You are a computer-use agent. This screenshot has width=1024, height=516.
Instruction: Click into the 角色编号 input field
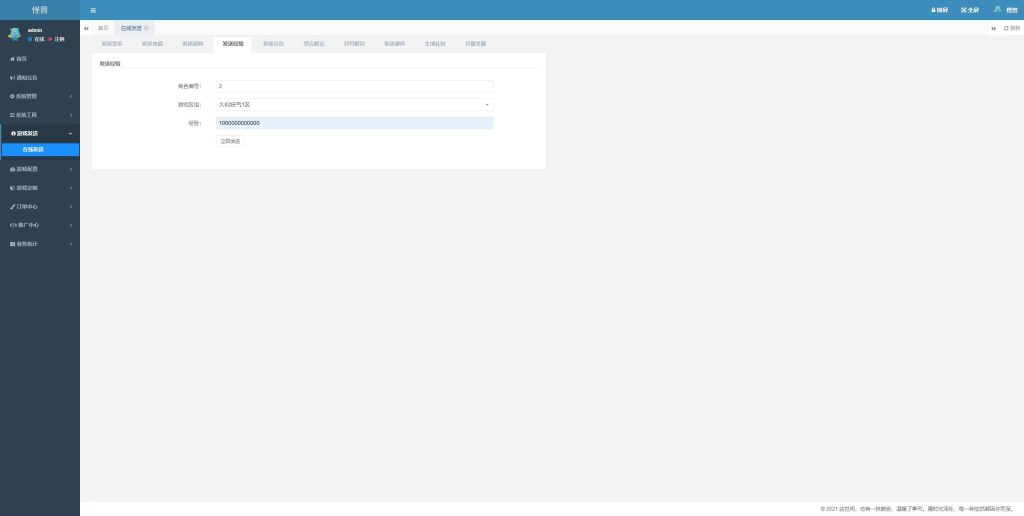coord(354,86)
